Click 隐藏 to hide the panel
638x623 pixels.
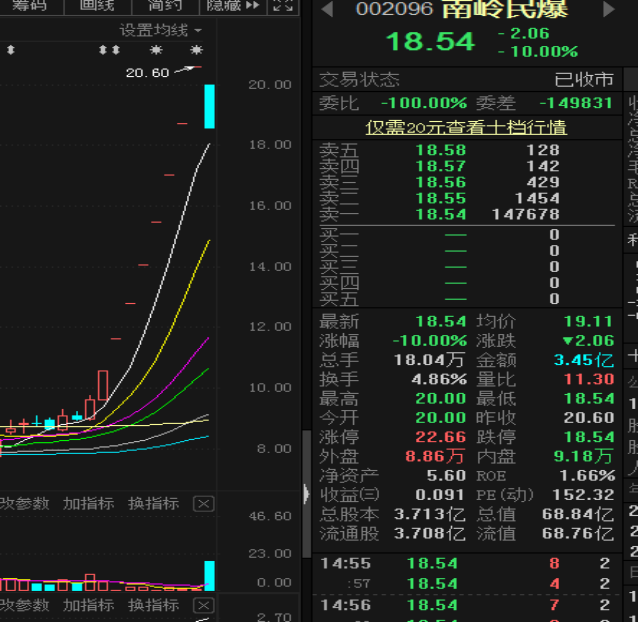pyautogui.click(x=233, y=6)
